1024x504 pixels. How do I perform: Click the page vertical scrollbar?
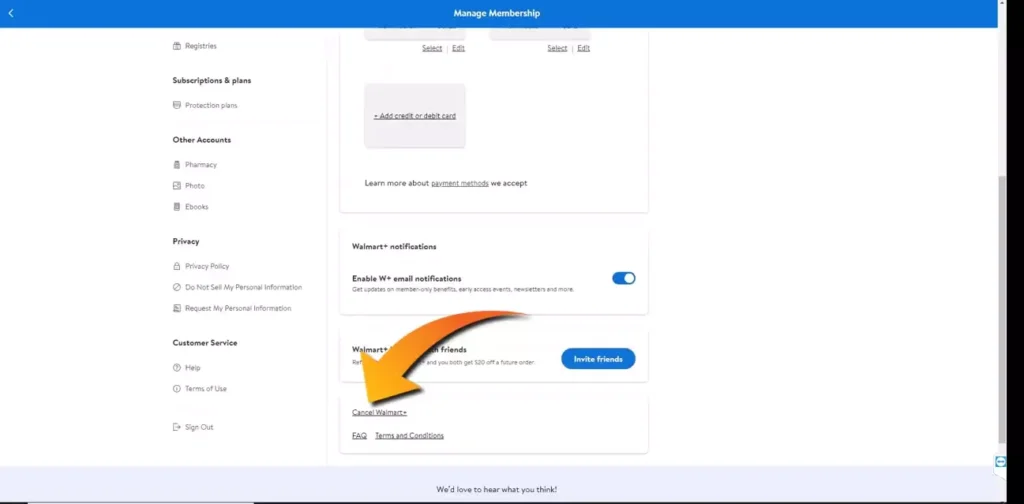tap(1002, 310)
